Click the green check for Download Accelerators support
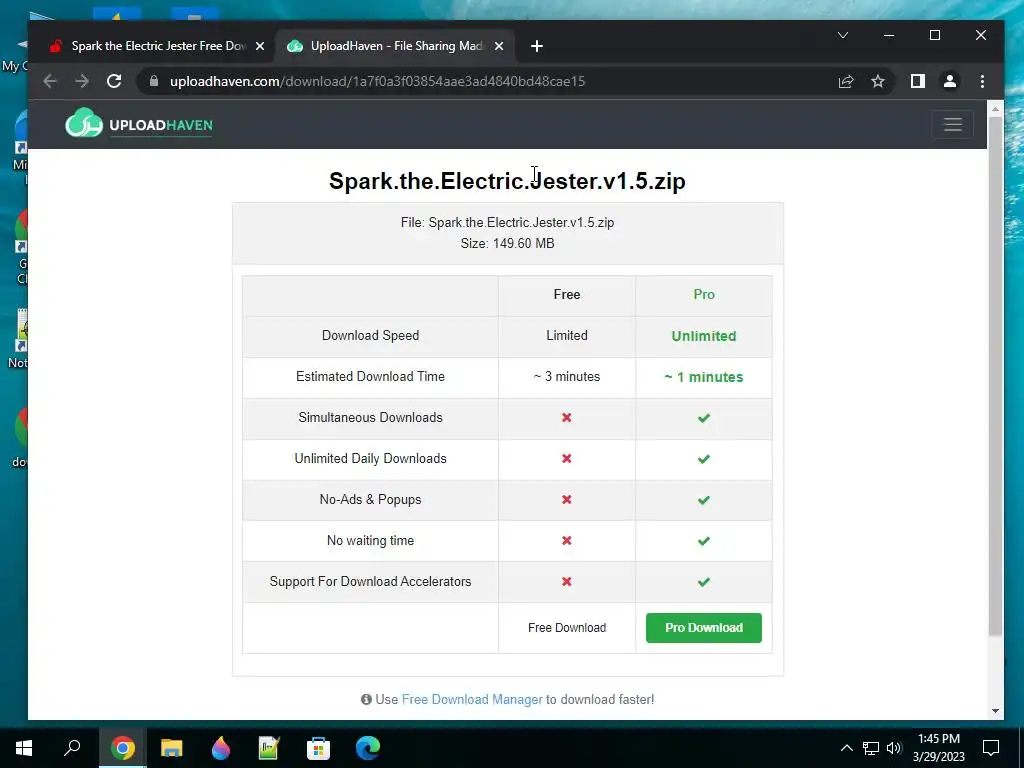Image resolution: width=1024 pixels, height=768 pixels. [x=704, y=582]
